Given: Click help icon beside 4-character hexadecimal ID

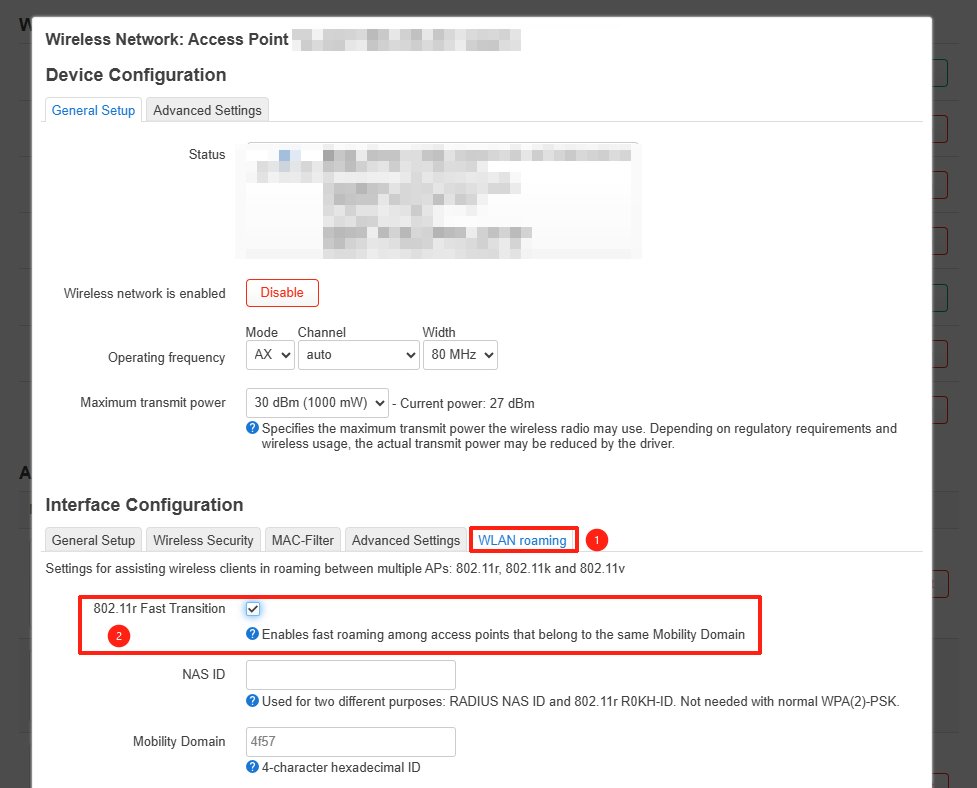Looking at the screenshot, I should (253, 767).
